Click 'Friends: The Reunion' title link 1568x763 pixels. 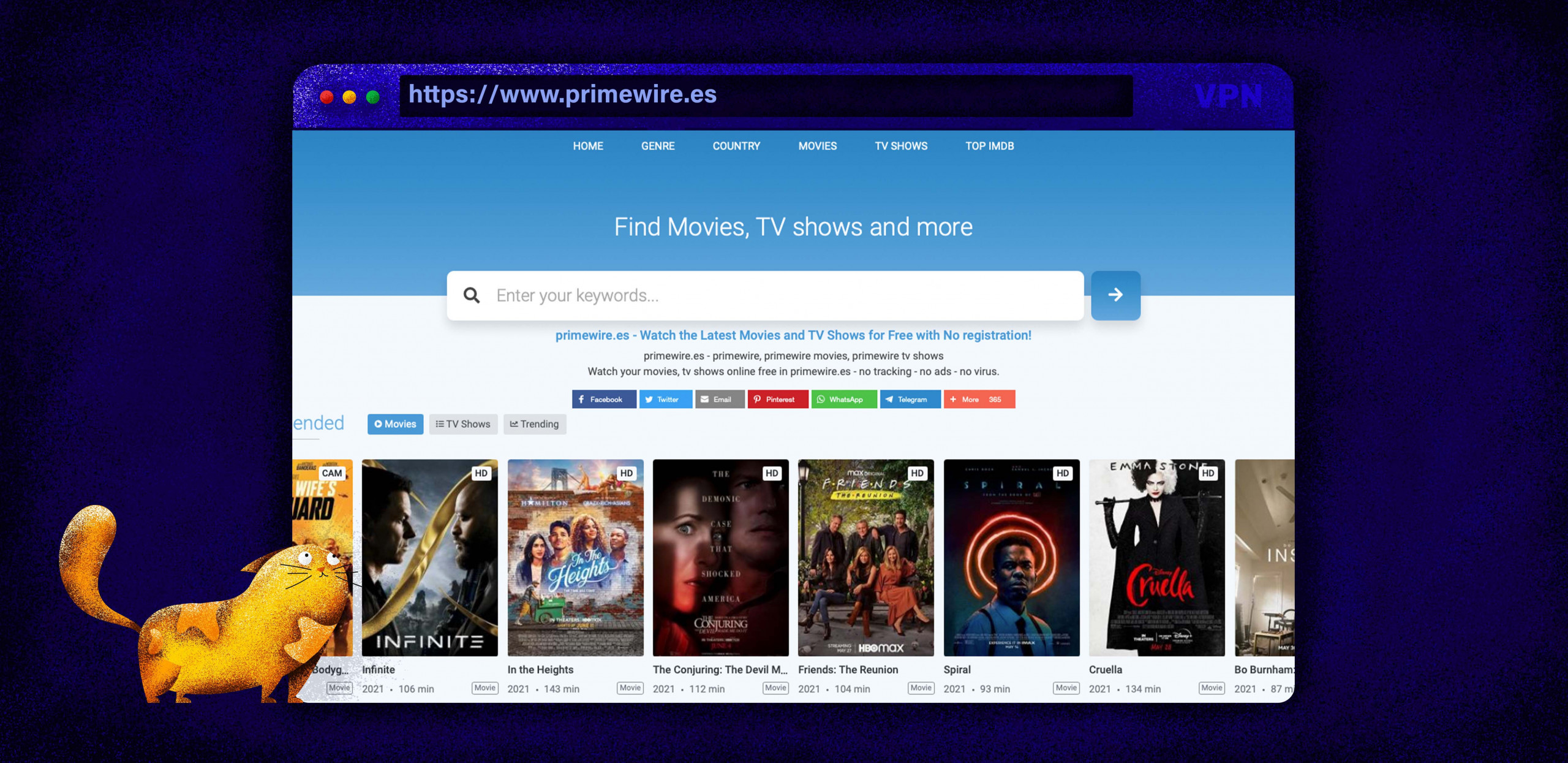pos(848,670)
